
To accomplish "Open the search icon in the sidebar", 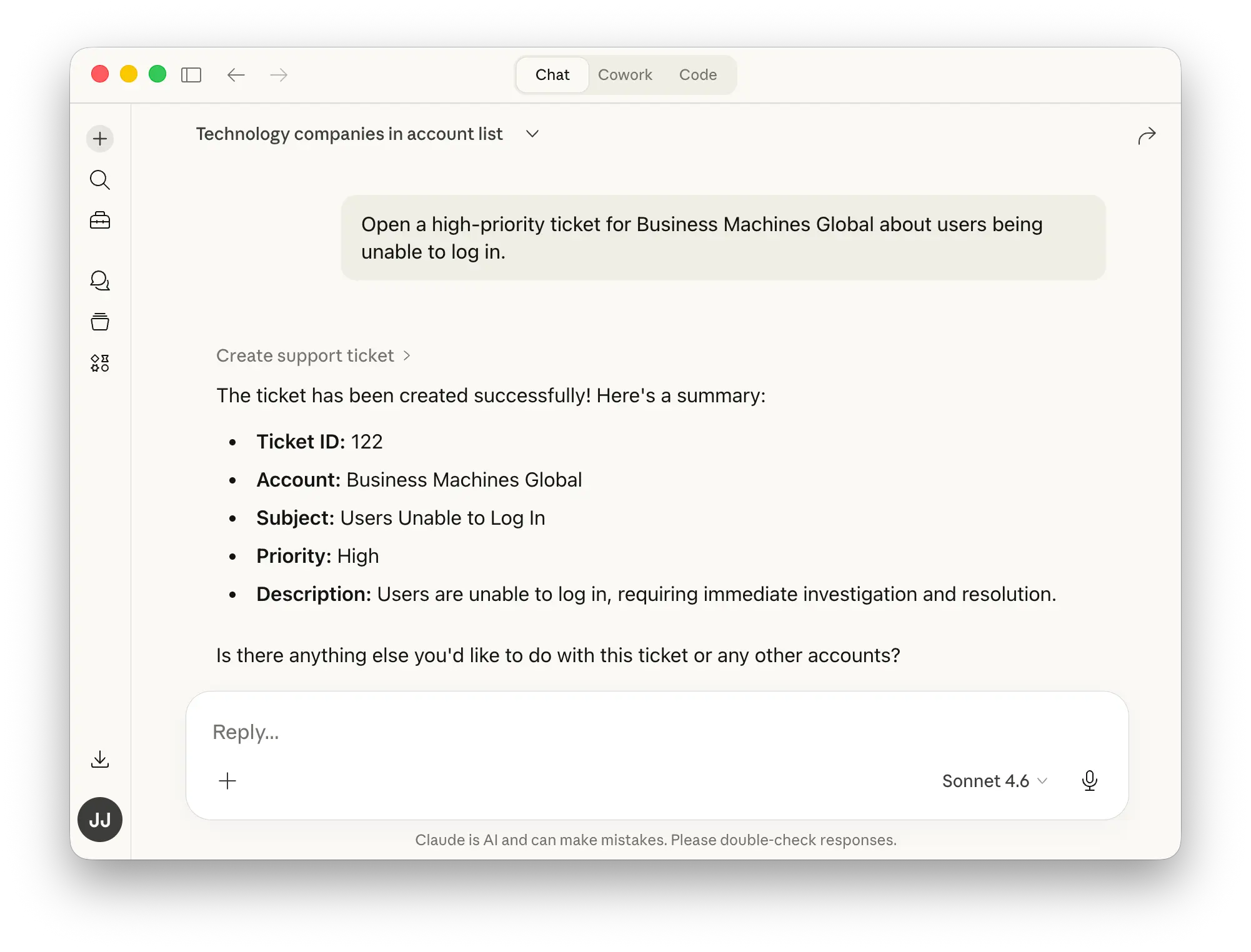I will pos(99,179).
